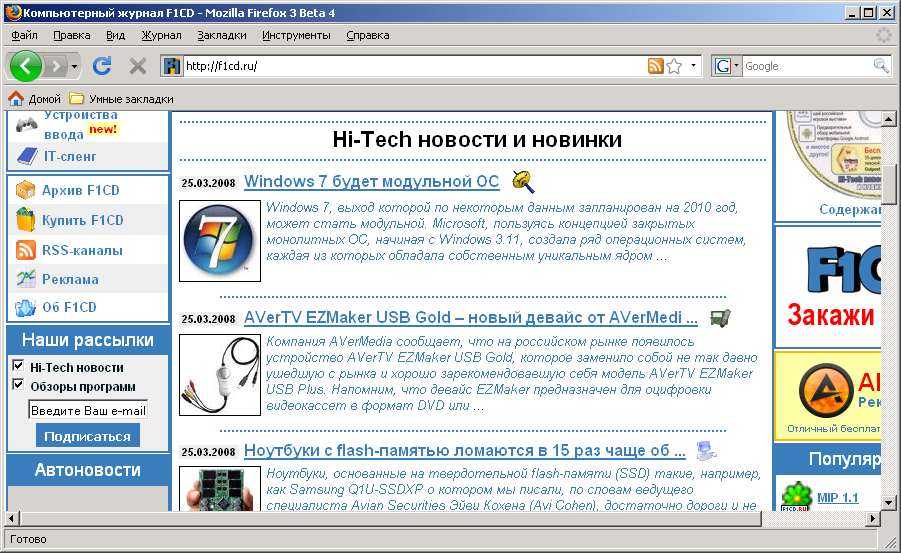Open the Файл menu
Image resolution: width=901 pixels, height=553 pixels.
click(x=24, y=35)
